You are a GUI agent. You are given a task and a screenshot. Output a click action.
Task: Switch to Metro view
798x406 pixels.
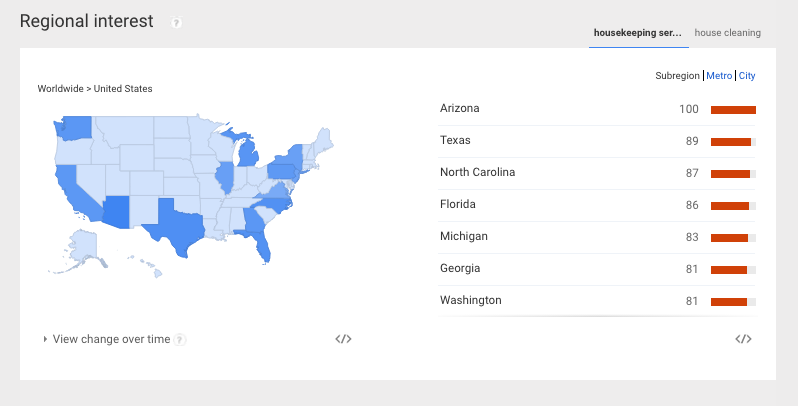pyautogui.click(x=719, y=76)
